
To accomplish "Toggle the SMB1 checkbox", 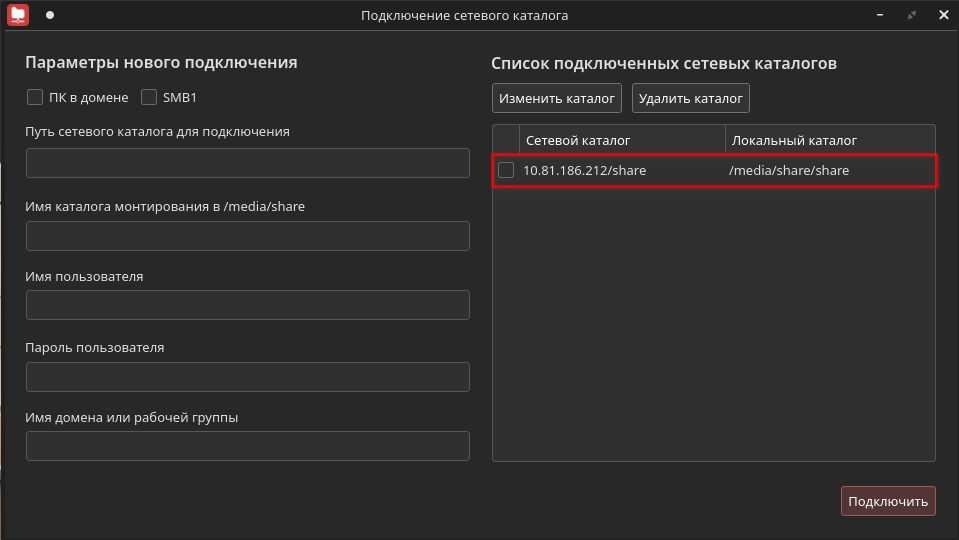I will tap(149, 97).
